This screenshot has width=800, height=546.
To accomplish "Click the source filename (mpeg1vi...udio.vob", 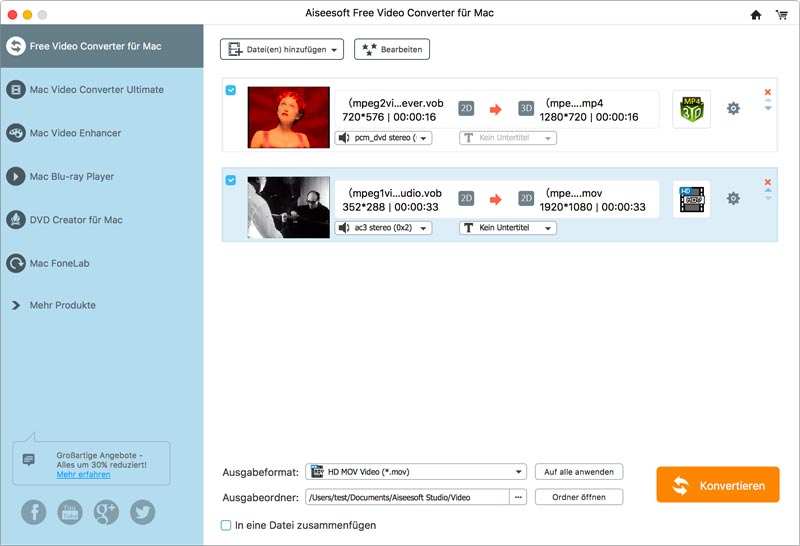I will [395, 193].
